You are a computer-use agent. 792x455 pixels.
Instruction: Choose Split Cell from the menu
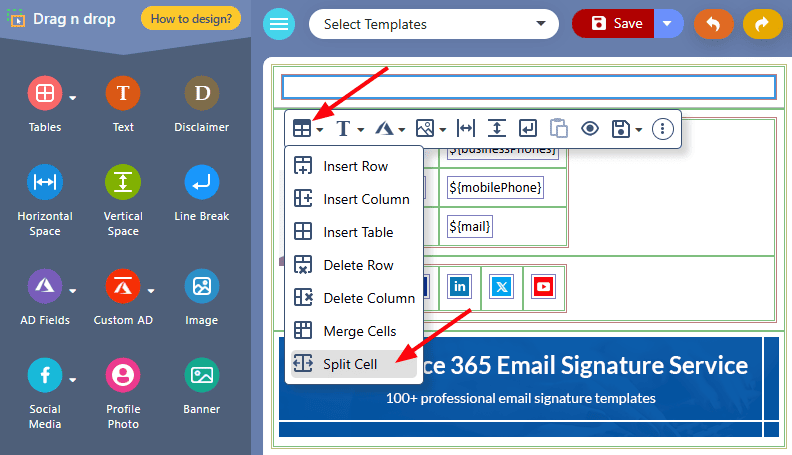[x=354, y=364]
